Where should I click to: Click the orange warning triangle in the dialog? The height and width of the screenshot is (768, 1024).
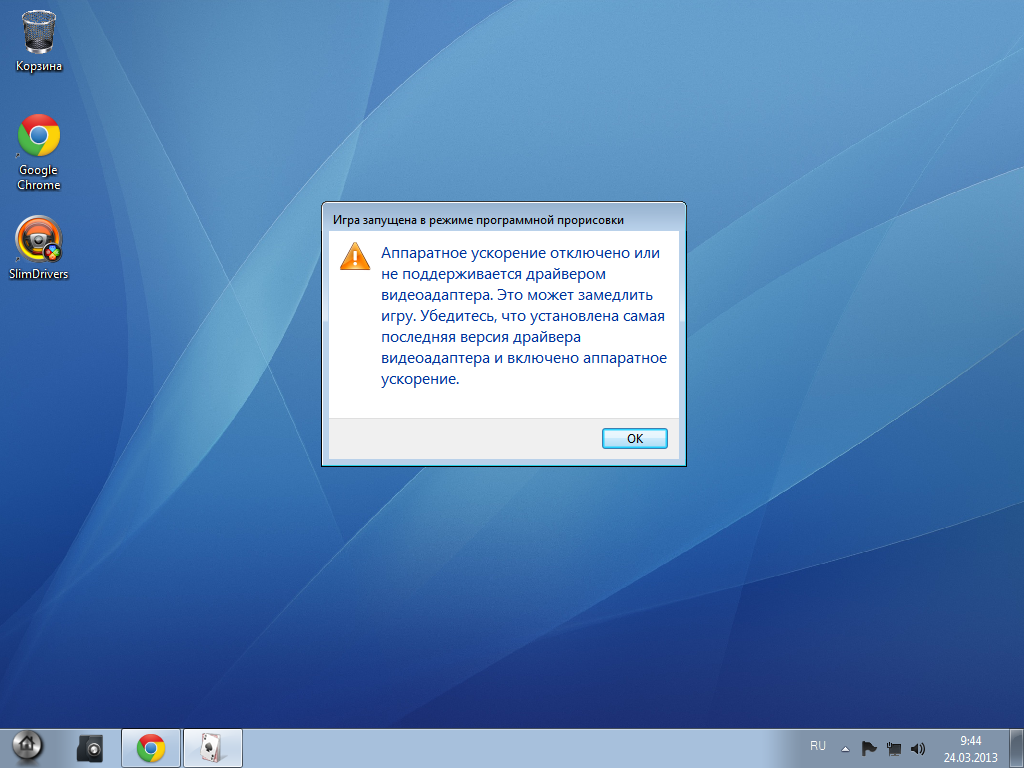[355, 256]
